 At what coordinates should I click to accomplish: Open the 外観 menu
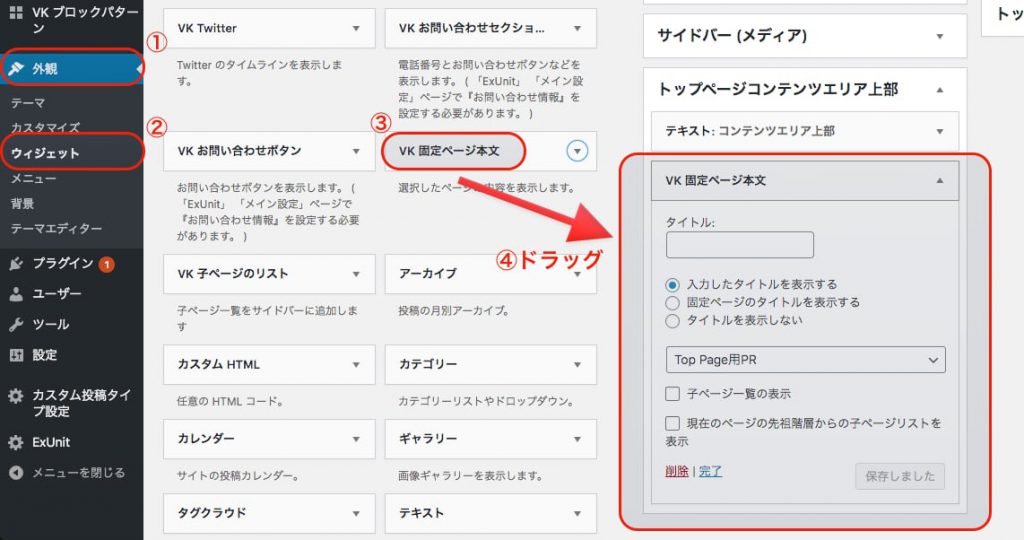(x=72, y=69)
